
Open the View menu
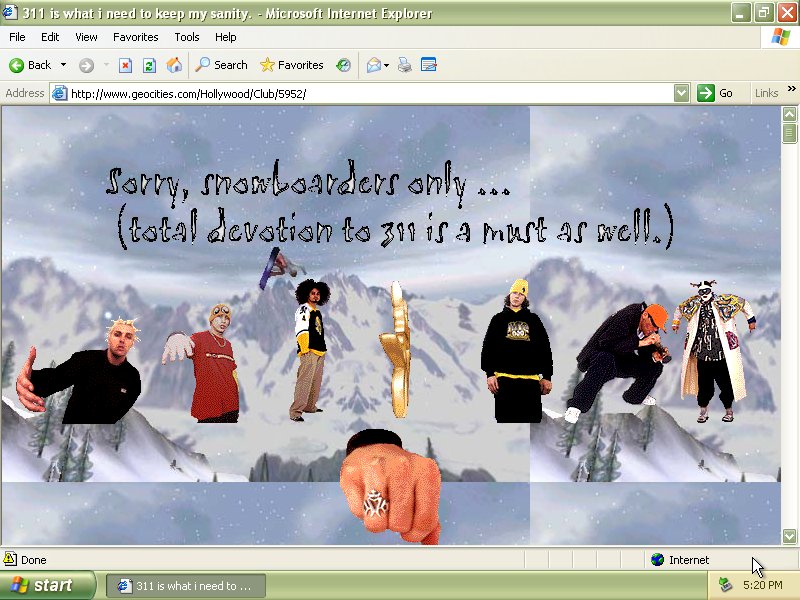[x=86, y=37]
